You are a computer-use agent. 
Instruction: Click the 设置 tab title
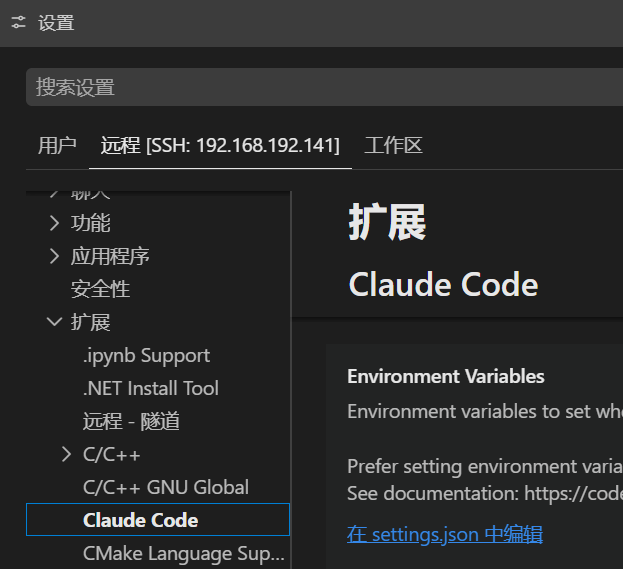[x=56, y=23]
